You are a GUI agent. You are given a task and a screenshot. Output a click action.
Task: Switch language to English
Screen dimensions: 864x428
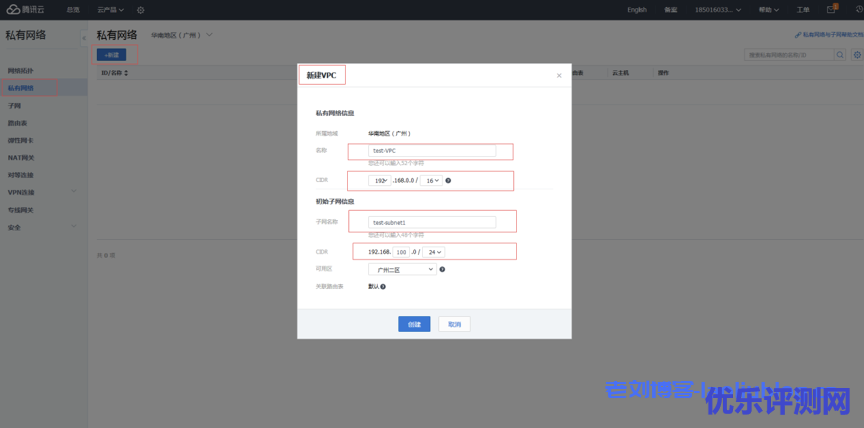(x=637, y=10)
